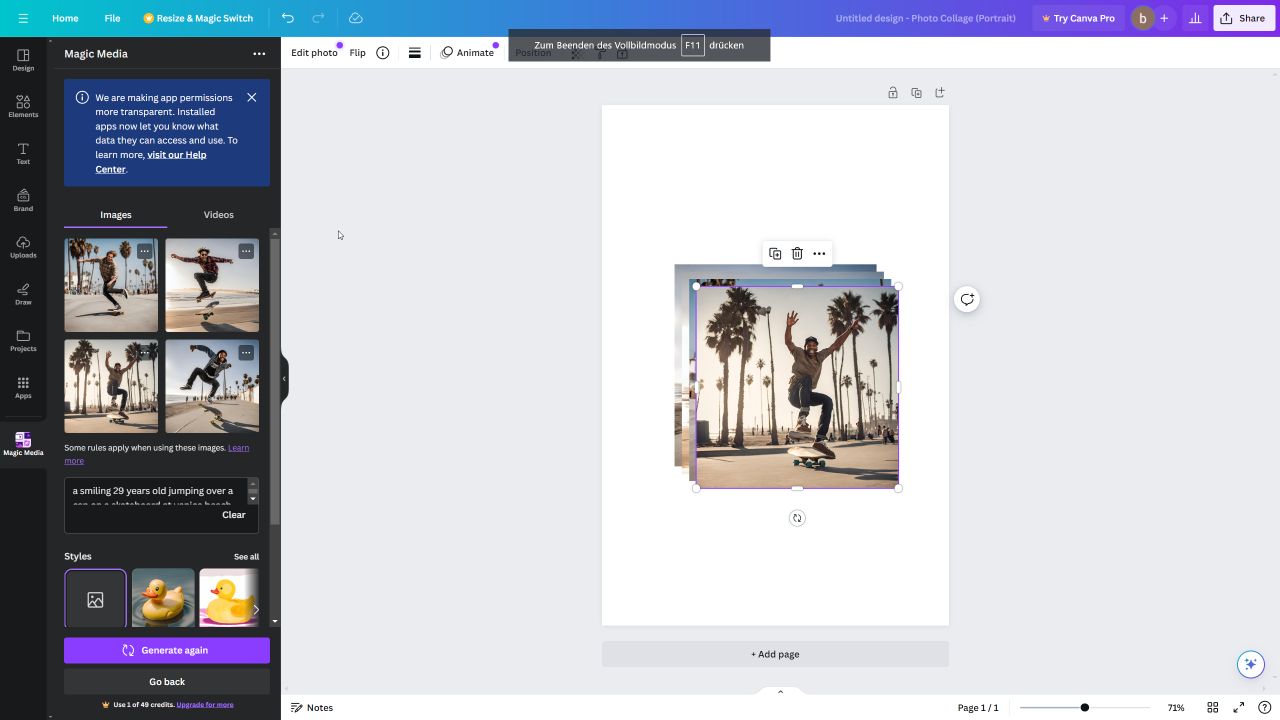Image resolution: width=1280 pixels, height=720 pixels.
Task: Switch to the Videos tab
Action: click(x=218, y=215)
